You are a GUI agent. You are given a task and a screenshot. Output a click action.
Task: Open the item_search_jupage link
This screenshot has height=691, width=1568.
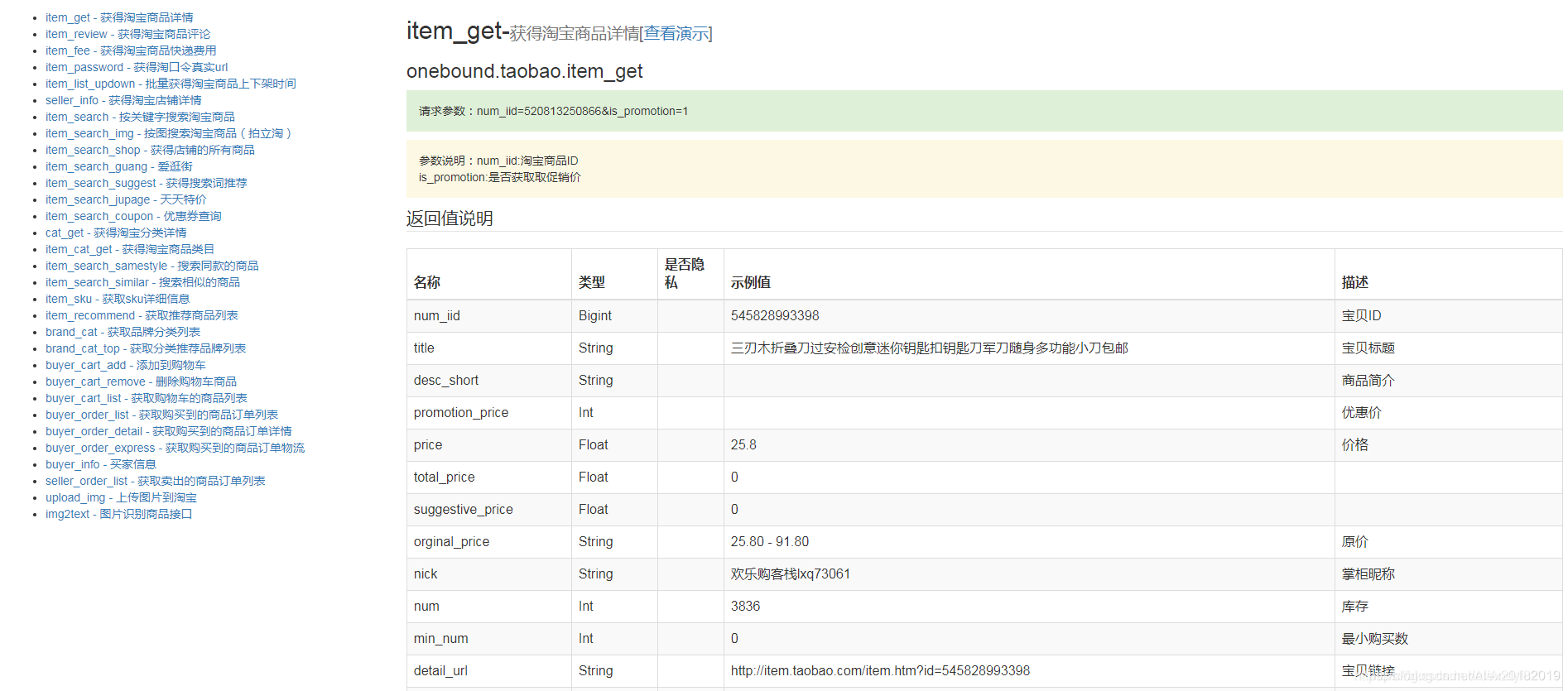tap(126, 199)
